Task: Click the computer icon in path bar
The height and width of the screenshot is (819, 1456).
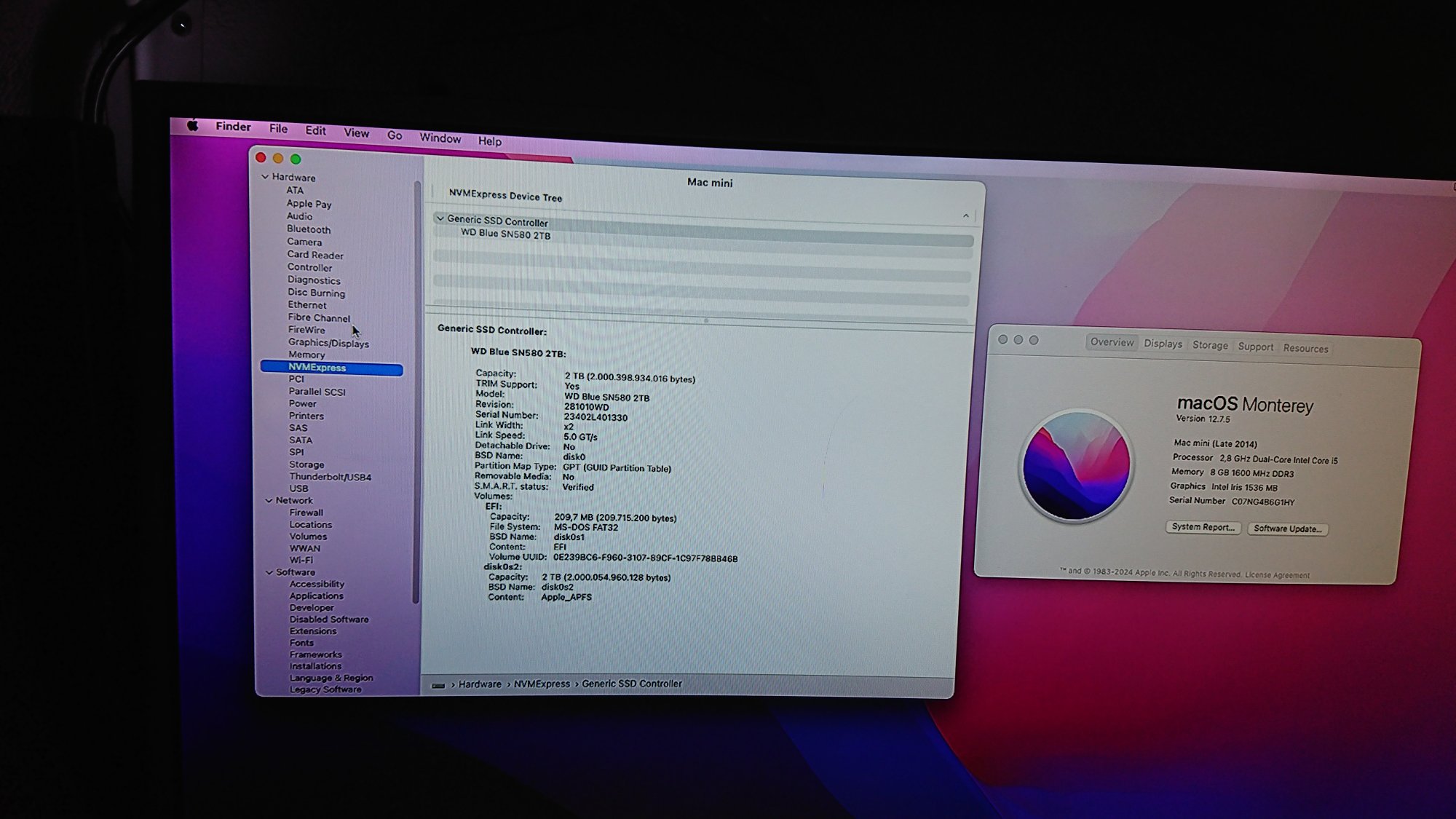Action: (x=438, y=685)
